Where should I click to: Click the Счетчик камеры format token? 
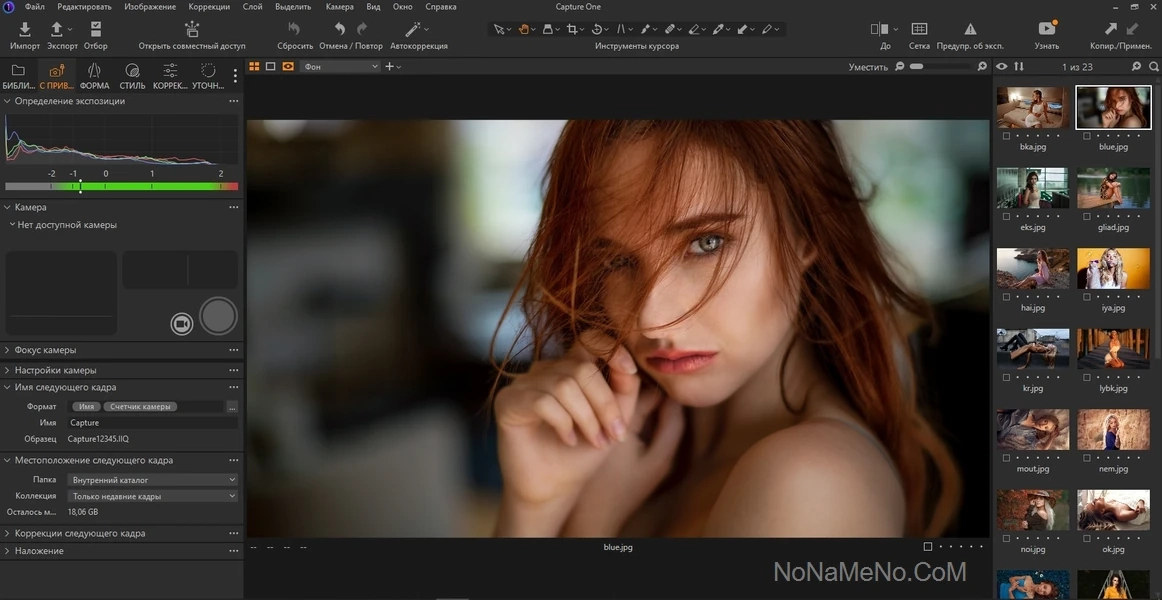pyautogui.click(x=141, y=407)
